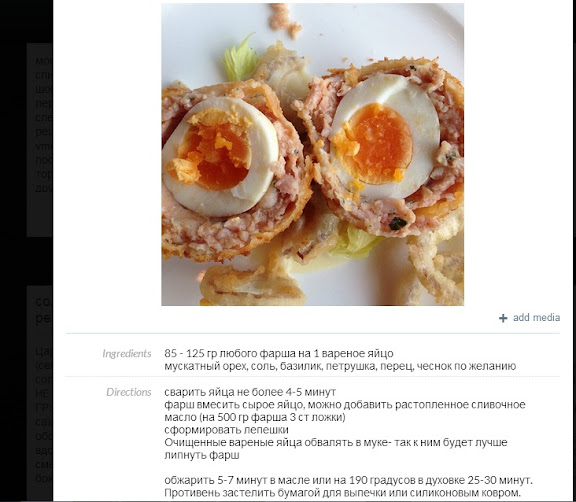Click the right egg half in the photo
576x502 pixels.
[x=384, y=138]
